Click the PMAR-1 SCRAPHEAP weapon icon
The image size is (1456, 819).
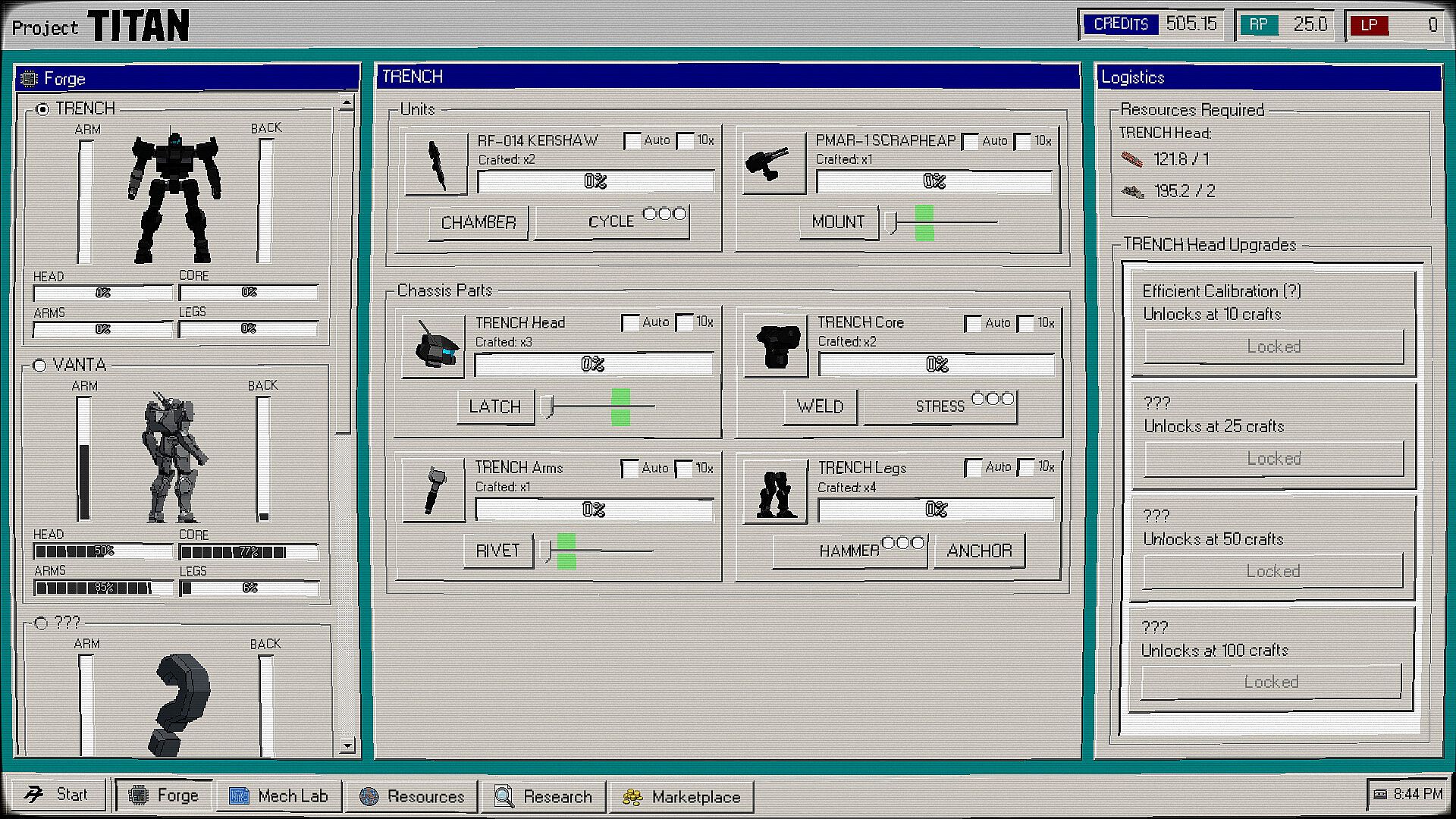(773, 164)
